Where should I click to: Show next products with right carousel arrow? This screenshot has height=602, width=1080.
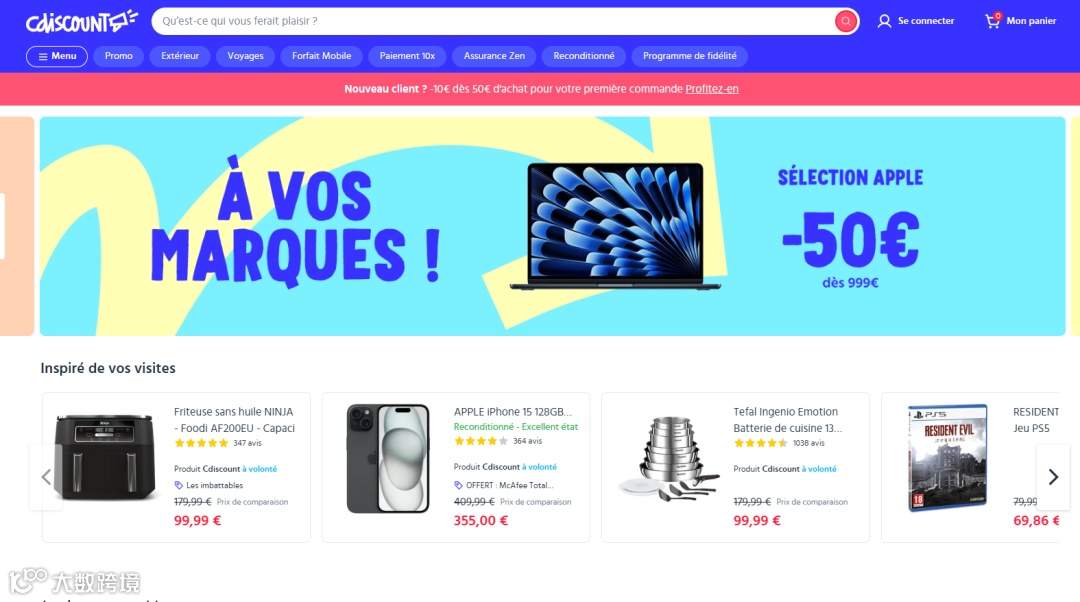click(x=1053, y=477)
